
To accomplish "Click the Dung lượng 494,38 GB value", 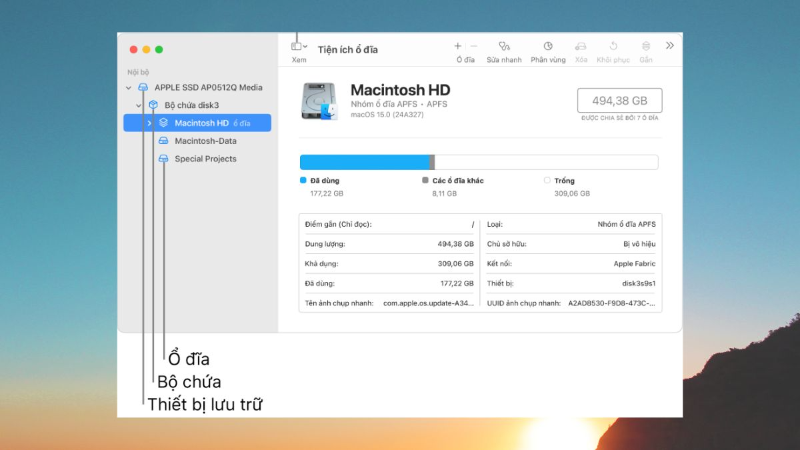I will (x=455, y=244).
